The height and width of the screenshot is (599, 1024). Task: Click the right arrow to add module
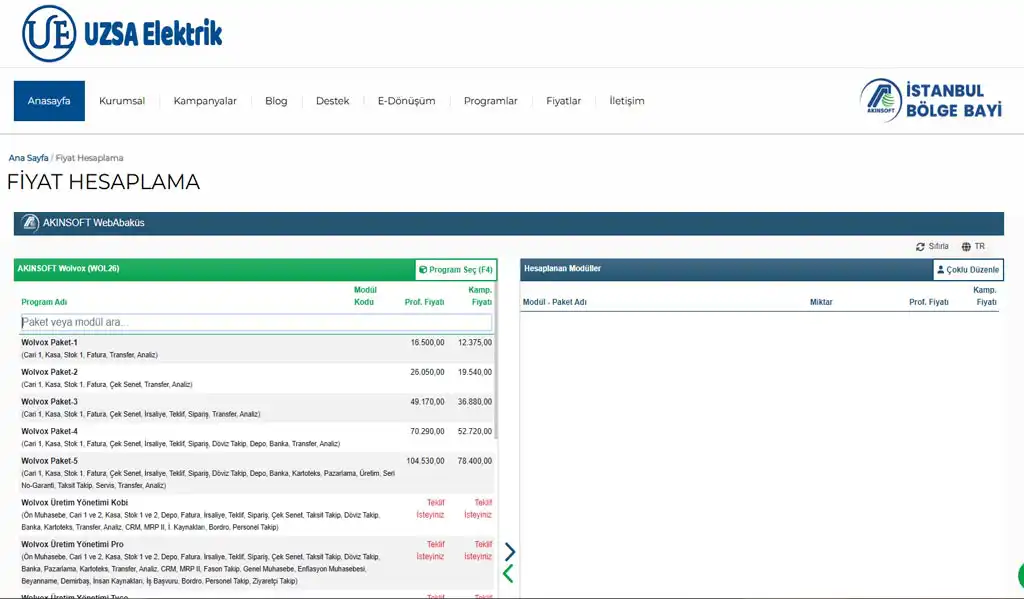[x=509, y=551]
